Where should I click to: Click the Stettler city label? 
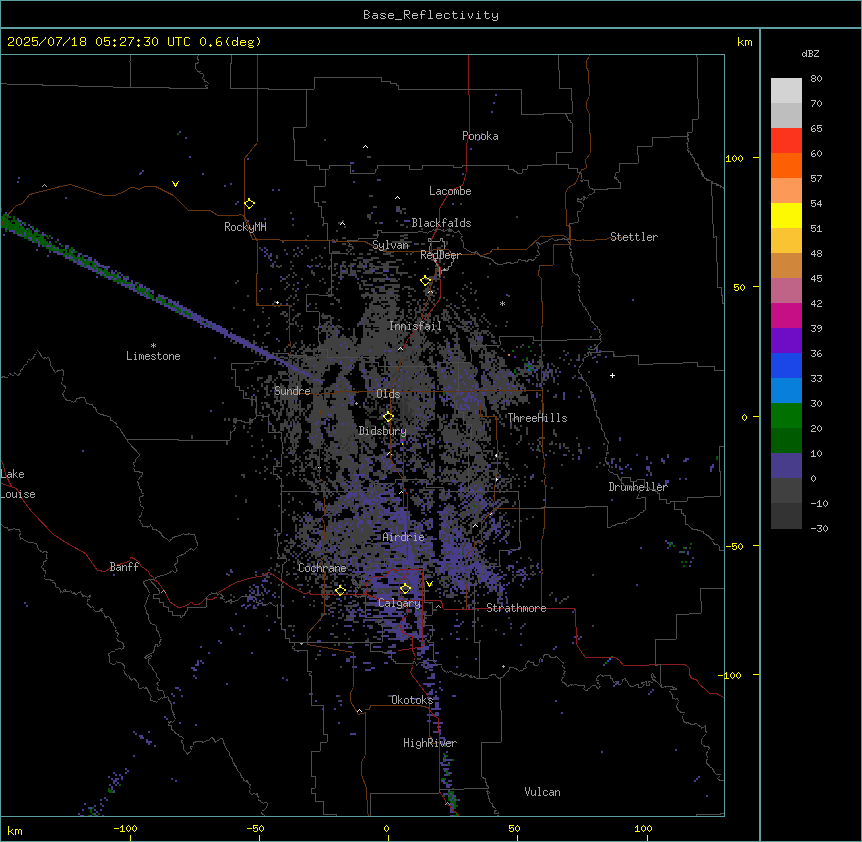(x=634, y=237)
